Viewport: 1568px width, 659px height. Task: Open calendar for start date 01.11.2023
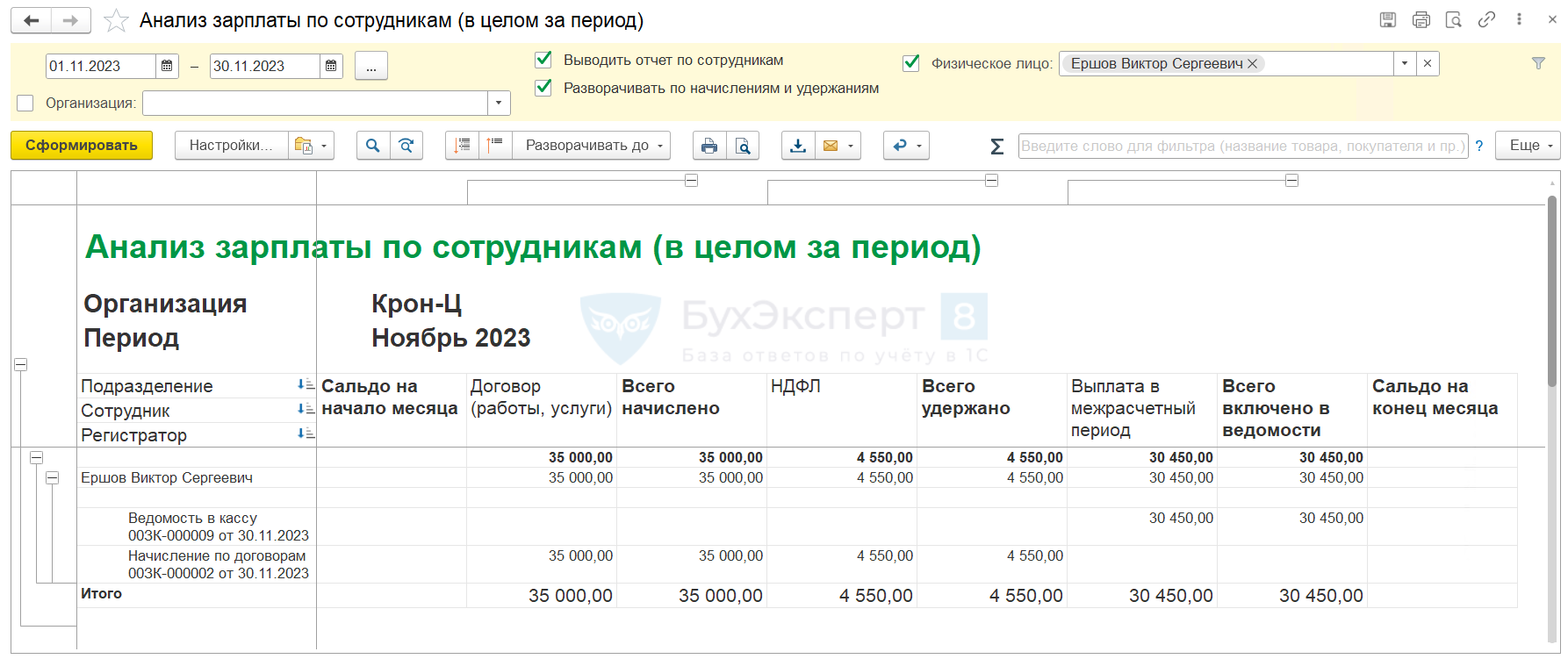click(x=167, y=66)
